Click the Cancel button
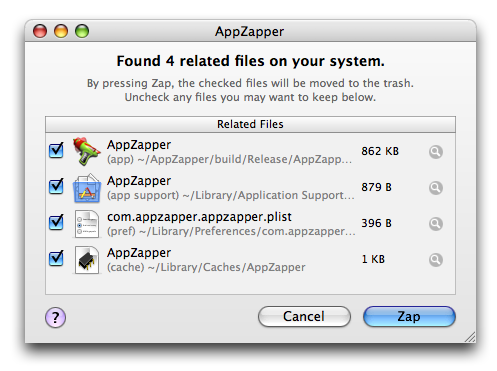Image resolution: width=497 pixels, height=371 pixels. tap(304, 316)
